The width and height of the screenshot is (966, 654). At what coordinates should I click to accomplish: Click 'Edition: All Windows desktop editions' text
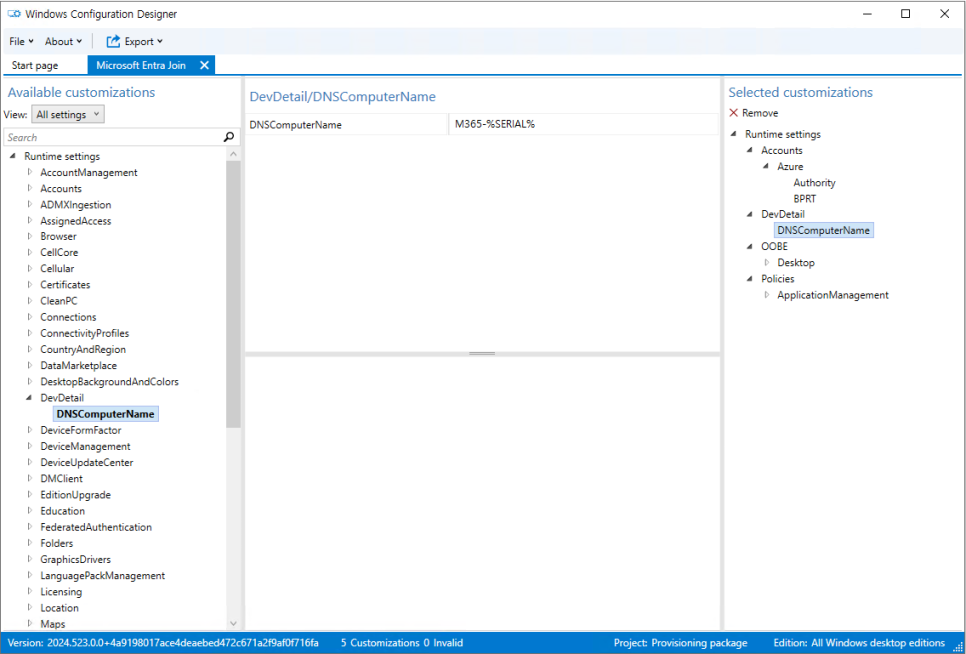(x=859, y=643)
